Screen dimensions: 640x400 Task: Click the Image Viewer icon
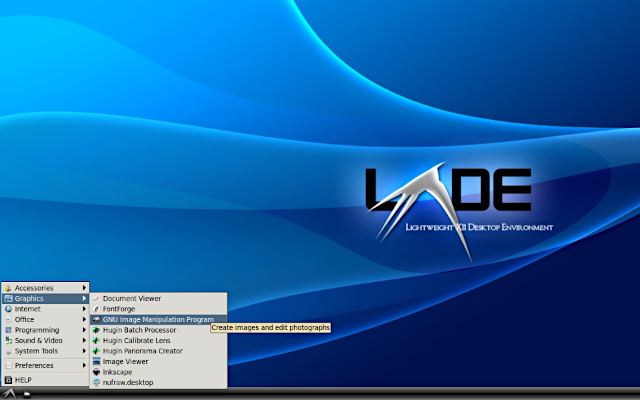[96, 362]
